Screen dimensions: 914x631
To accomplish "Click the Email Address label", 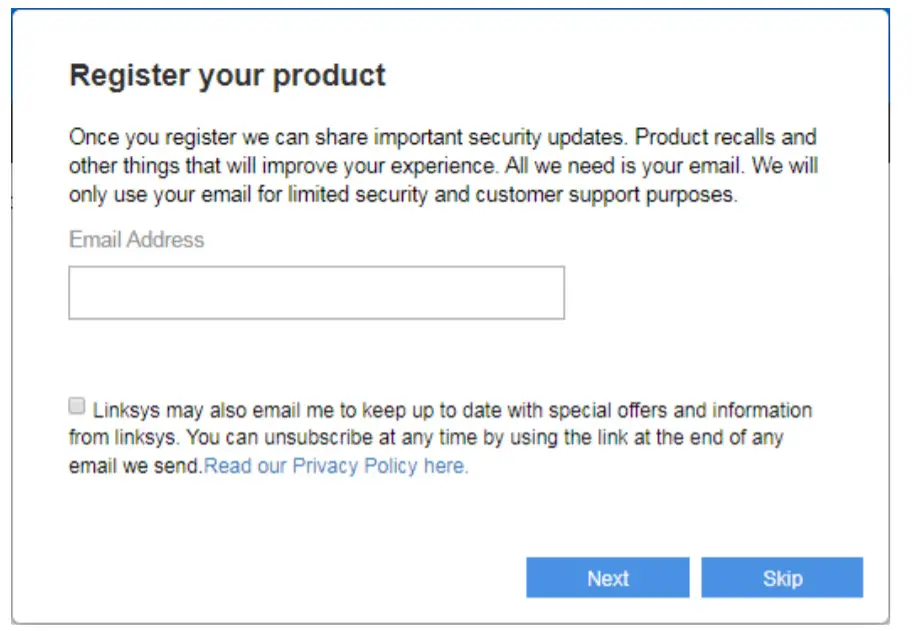I will pyautogui.click(x=134, y=240).
